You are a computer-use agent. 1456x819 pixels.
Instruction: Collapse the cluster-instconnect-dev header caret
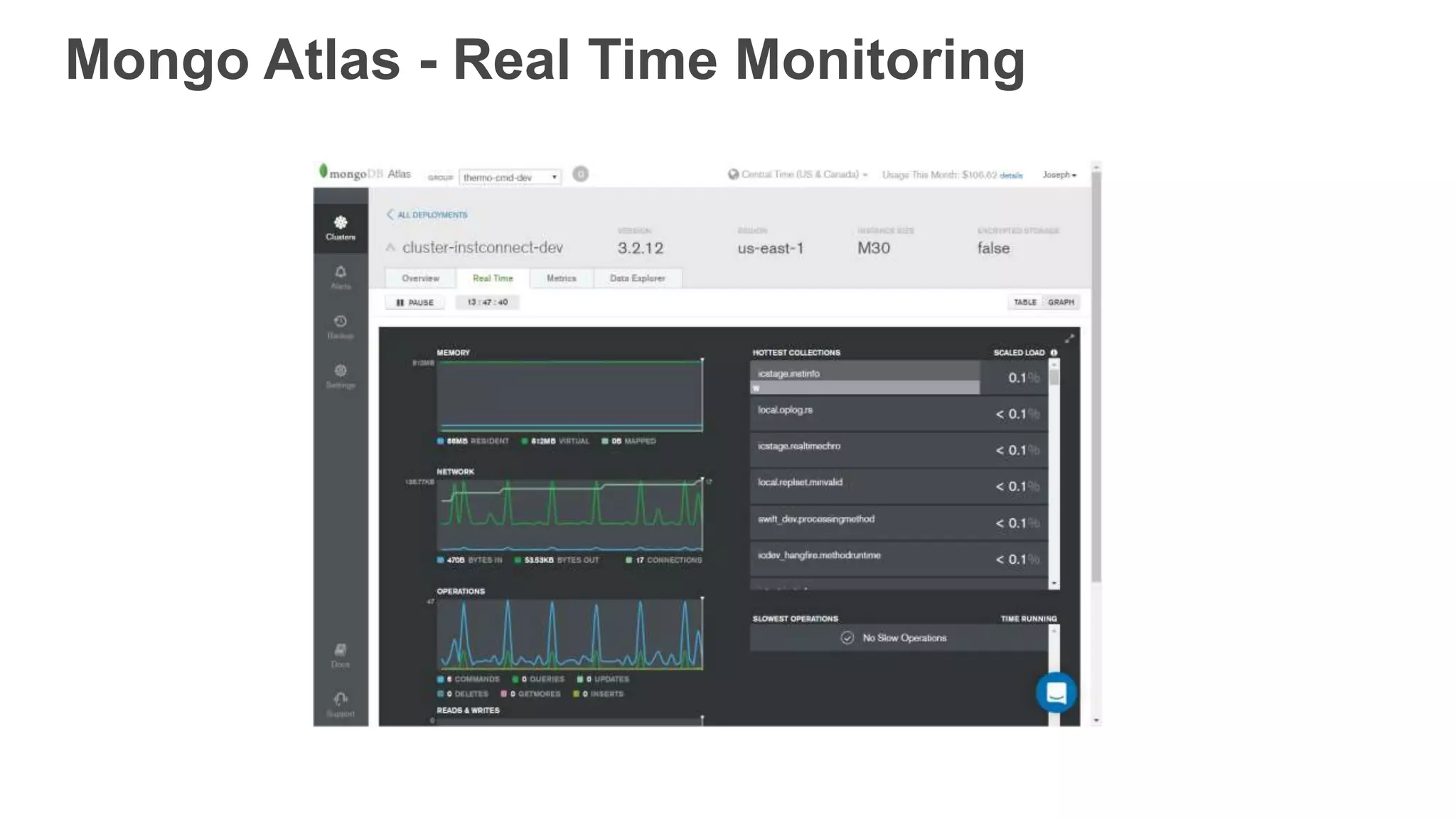[390, 247]
